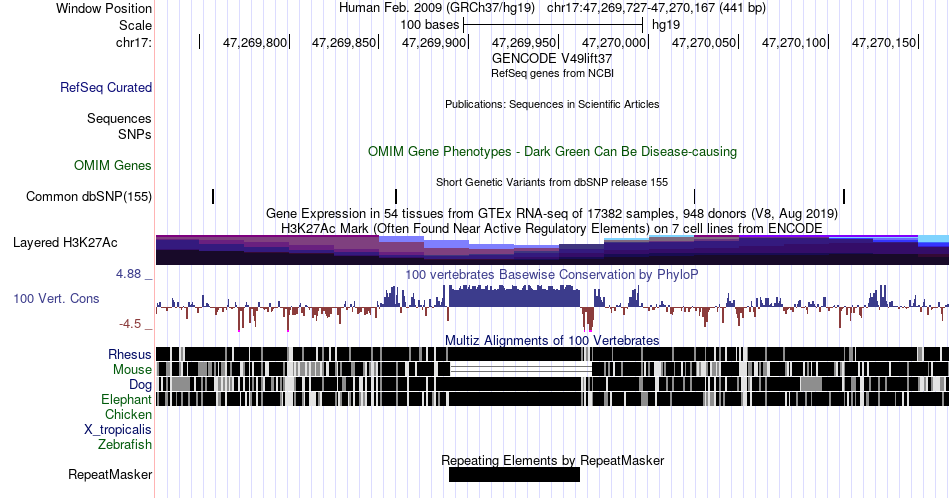The height and width of the screenshot is (498, 950).
Task: Click the Publications: Sequences in Scientific Articles title
Action: [552, 104]
